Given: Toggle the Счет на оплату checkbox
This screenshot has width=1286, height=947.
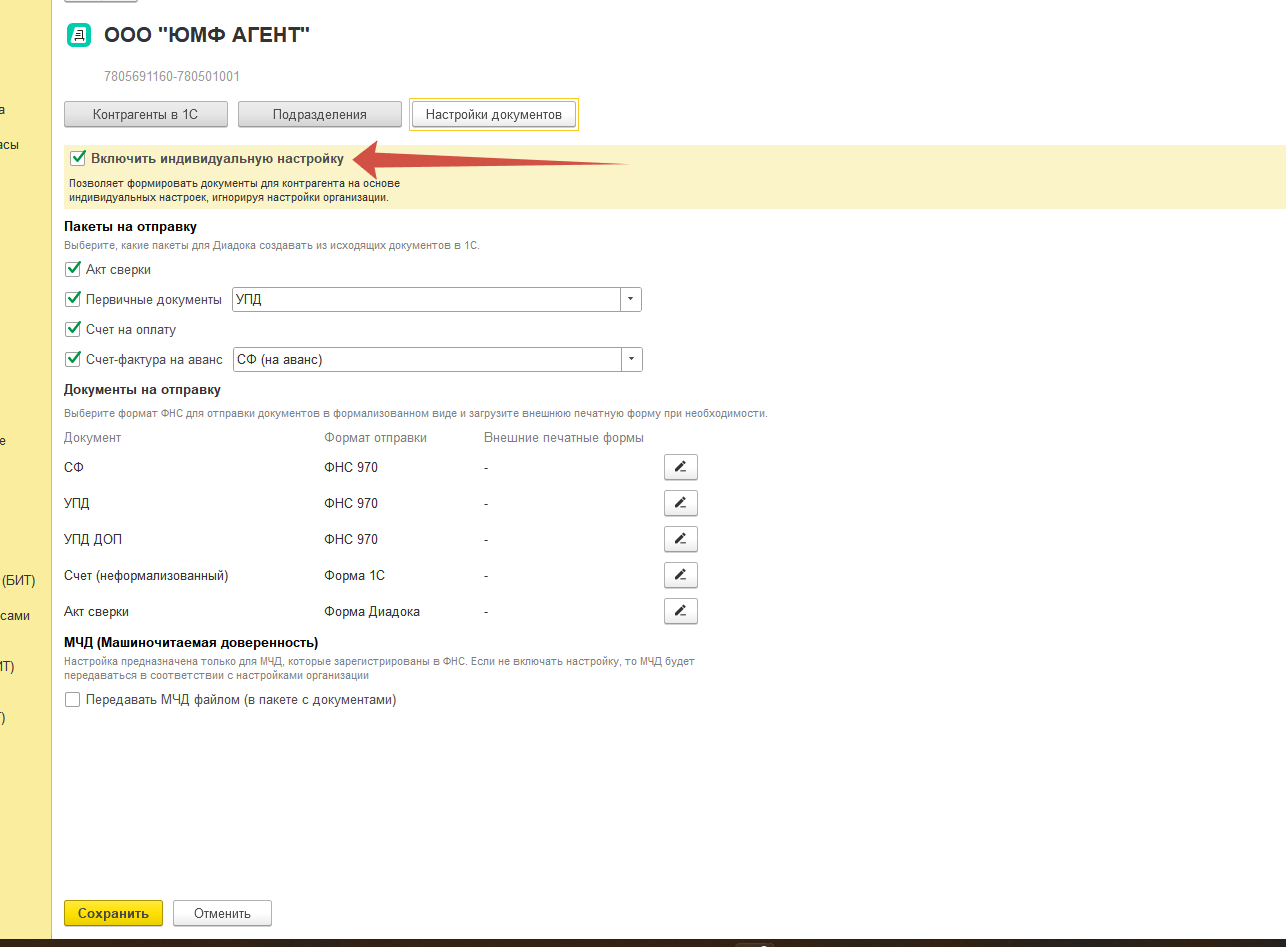Looking at the screenshot, I should (x=72, y=329).
